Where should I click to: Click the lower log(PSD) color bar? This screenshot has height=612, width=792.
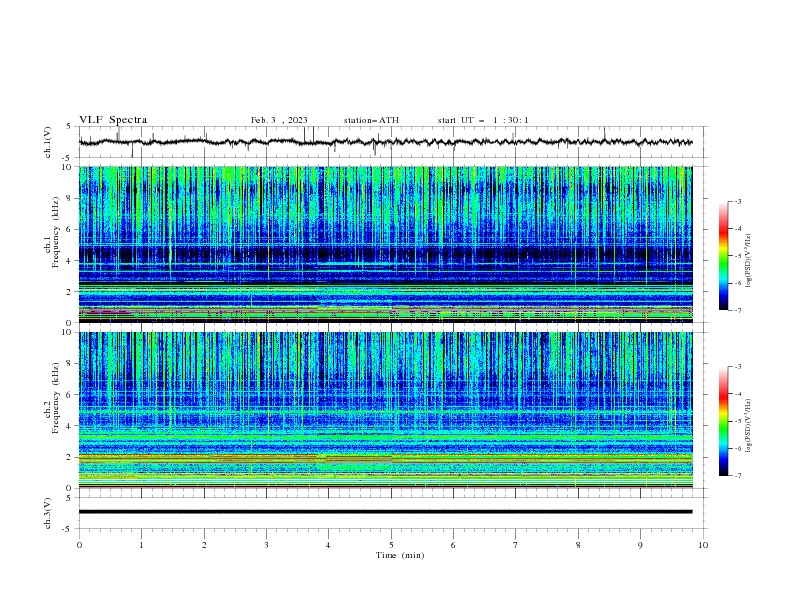(723, 421)
